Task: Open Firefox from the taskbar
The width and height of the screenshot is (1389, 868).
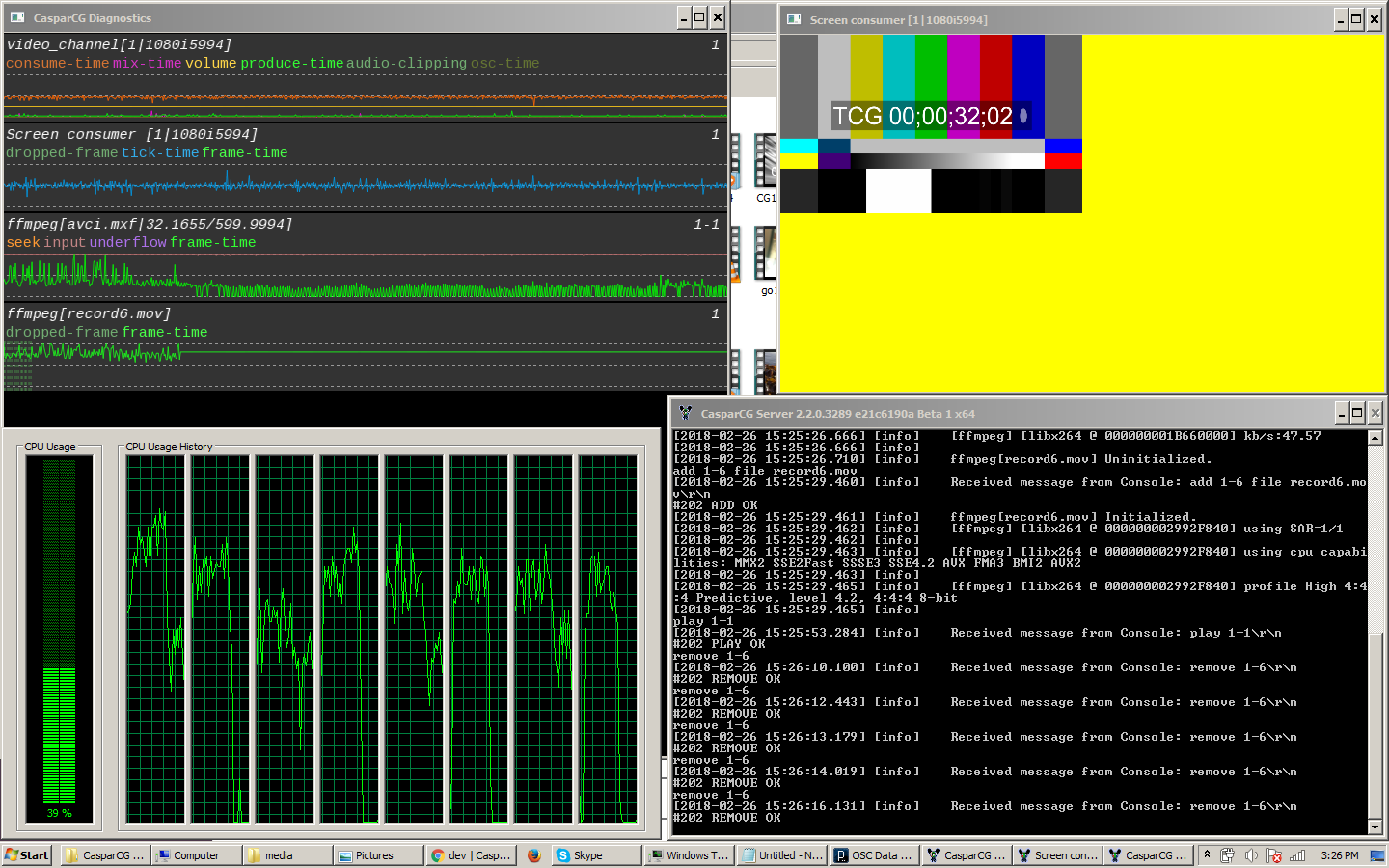Action: (x=535, y=854)
